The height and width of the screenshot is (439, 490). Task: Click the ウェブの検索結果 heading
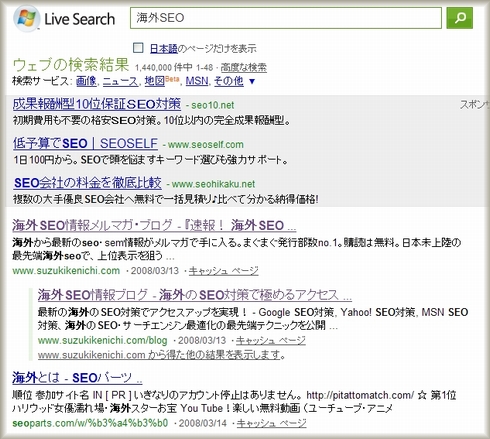click(x=71, y=65)
